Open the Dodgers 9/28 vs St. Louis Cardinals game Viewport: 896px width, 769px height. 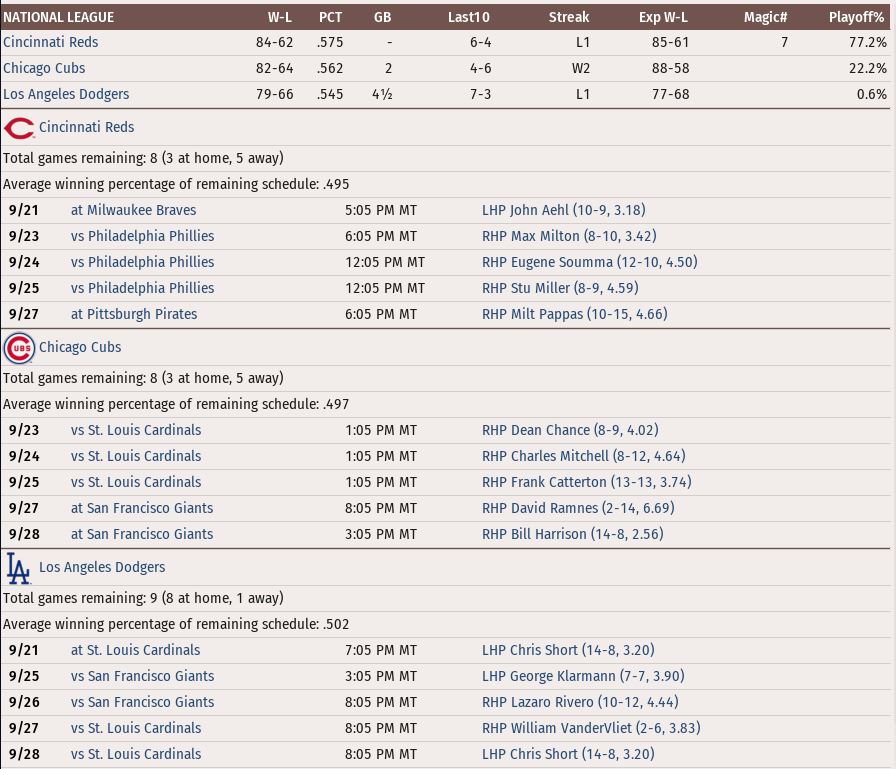pos(136,754)
